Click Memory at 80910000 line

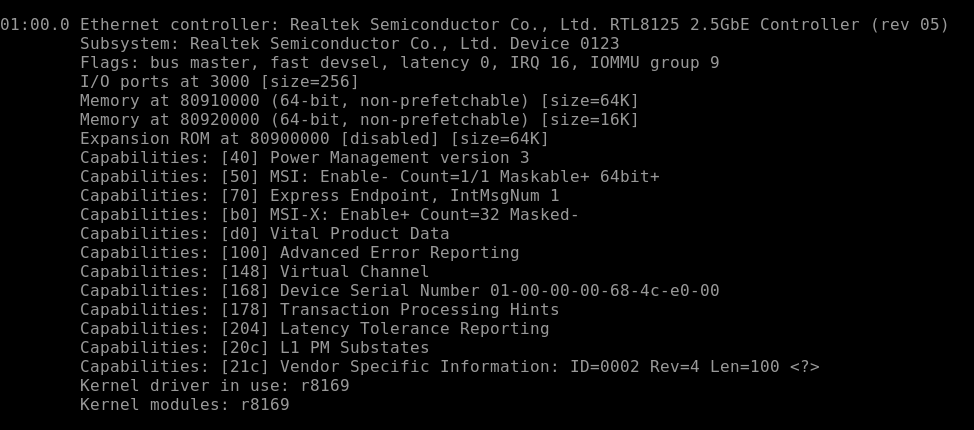pos(360,101)
